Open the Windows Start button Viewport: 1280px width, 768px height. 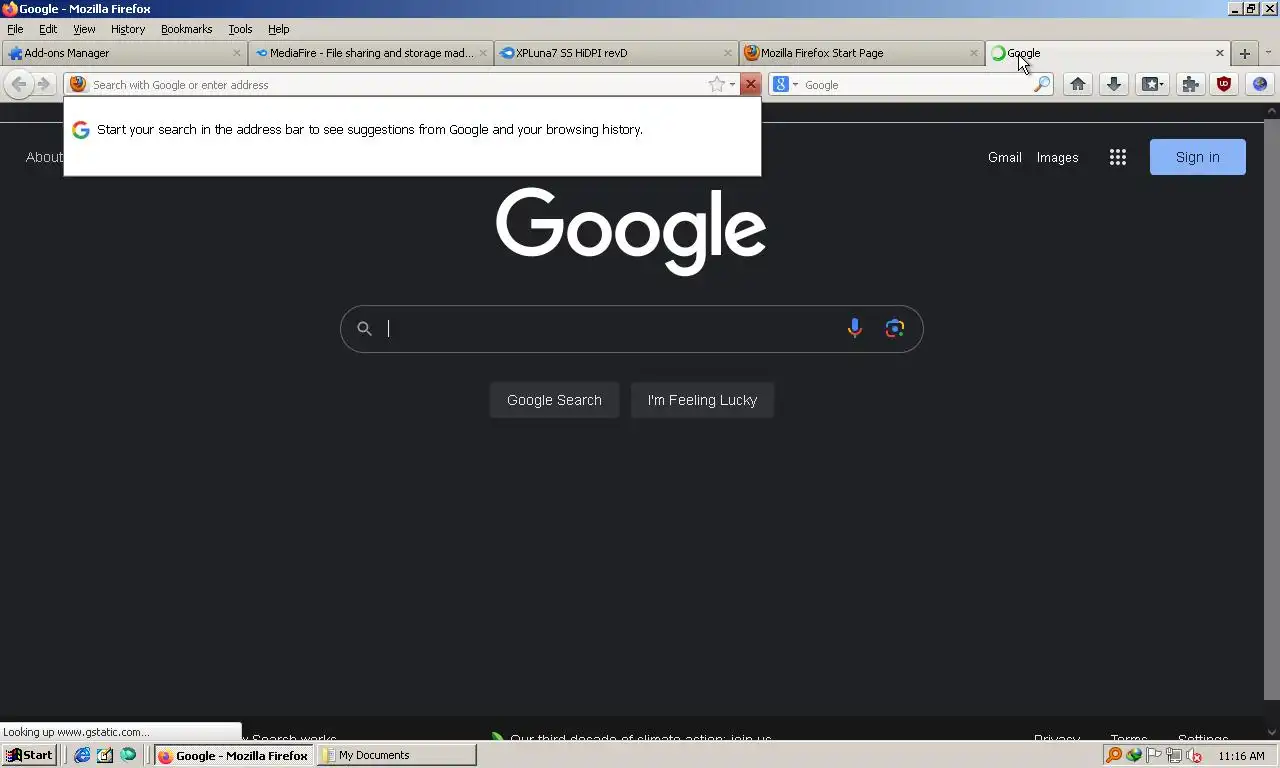coord(29,755)
